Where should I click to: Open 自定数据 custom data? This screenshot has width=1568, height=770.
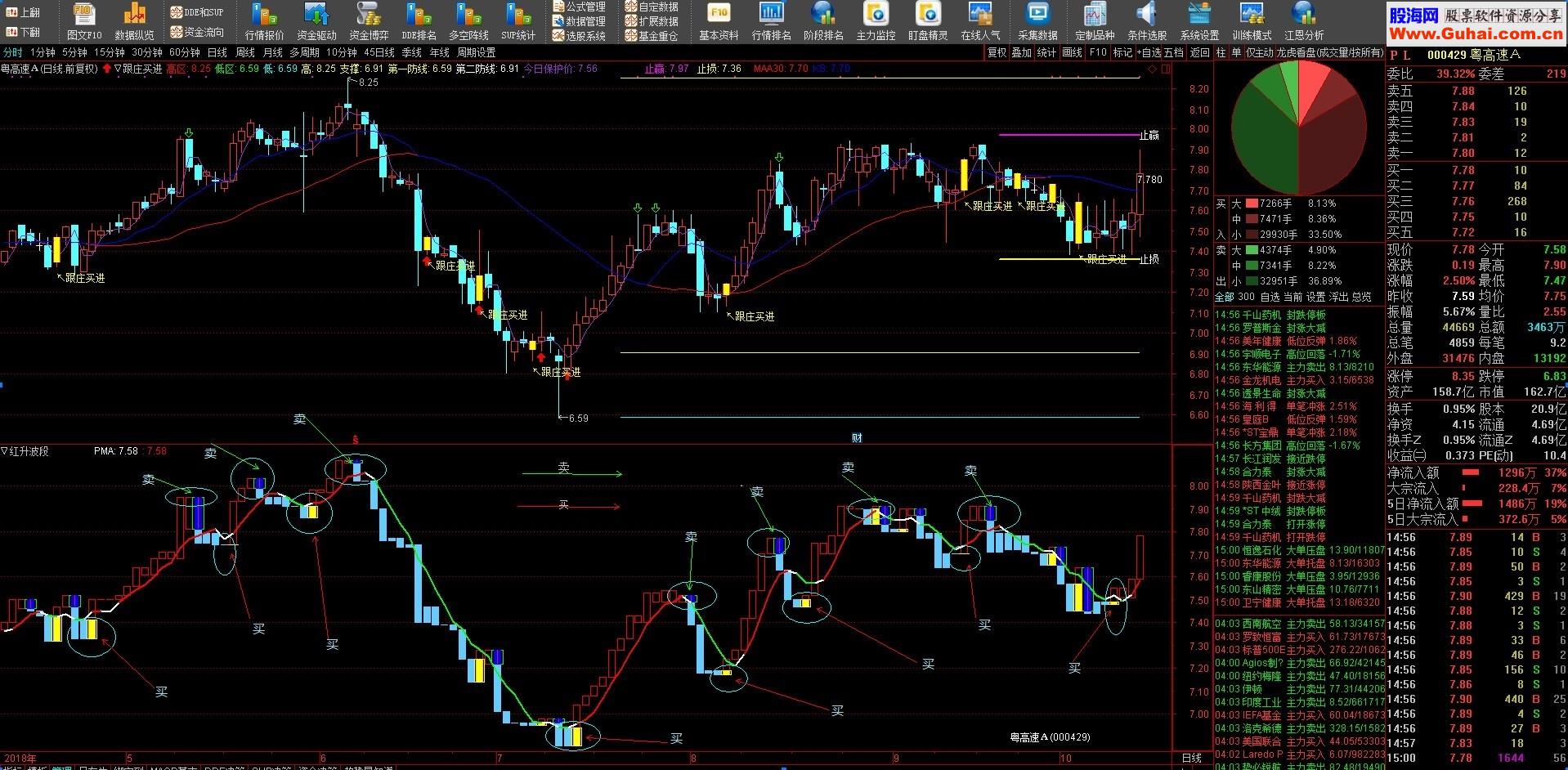point(652,7)
